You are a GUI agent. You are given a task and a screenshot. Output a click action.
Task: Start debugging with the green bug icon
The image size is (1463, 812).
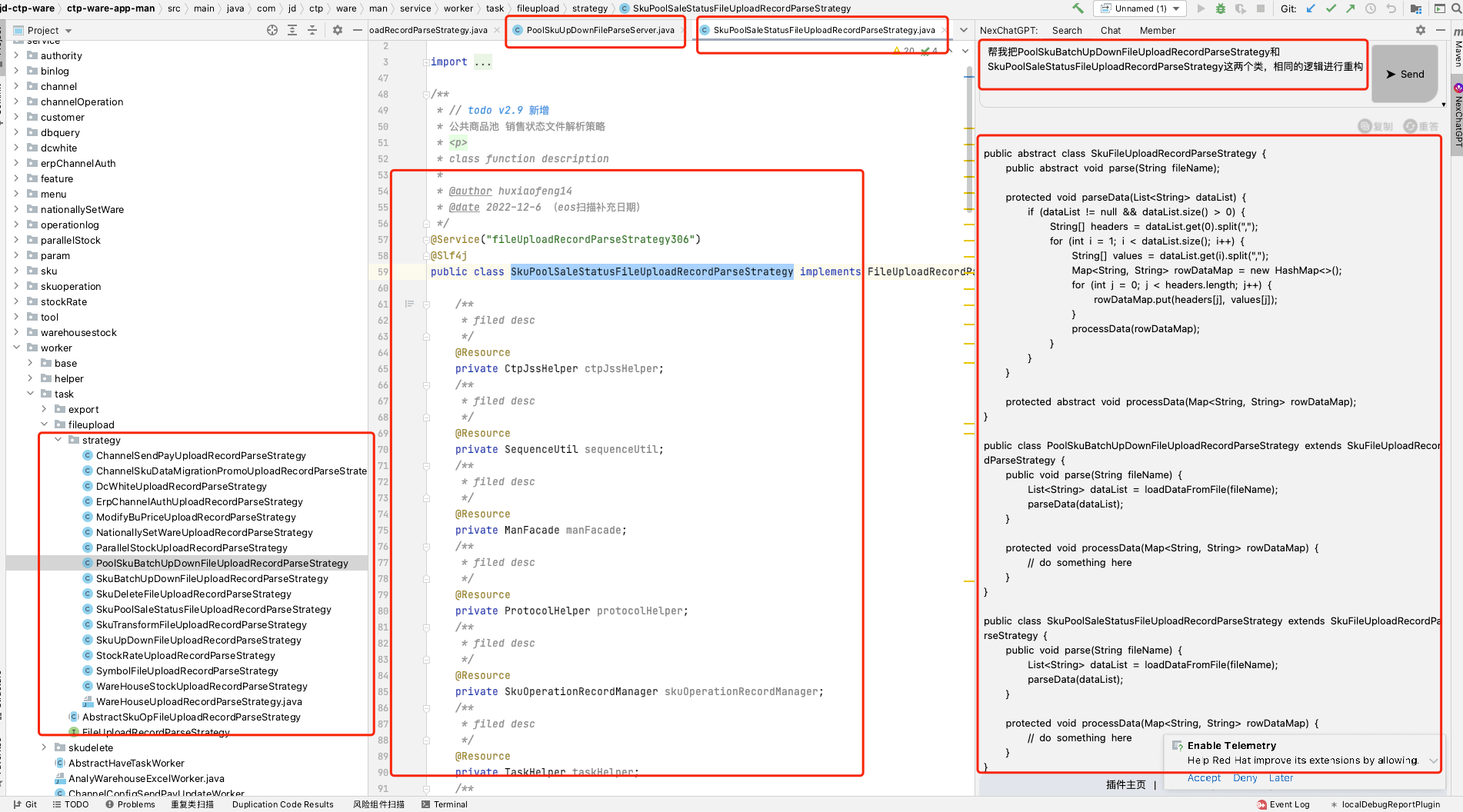click(x=1221, y=8)
